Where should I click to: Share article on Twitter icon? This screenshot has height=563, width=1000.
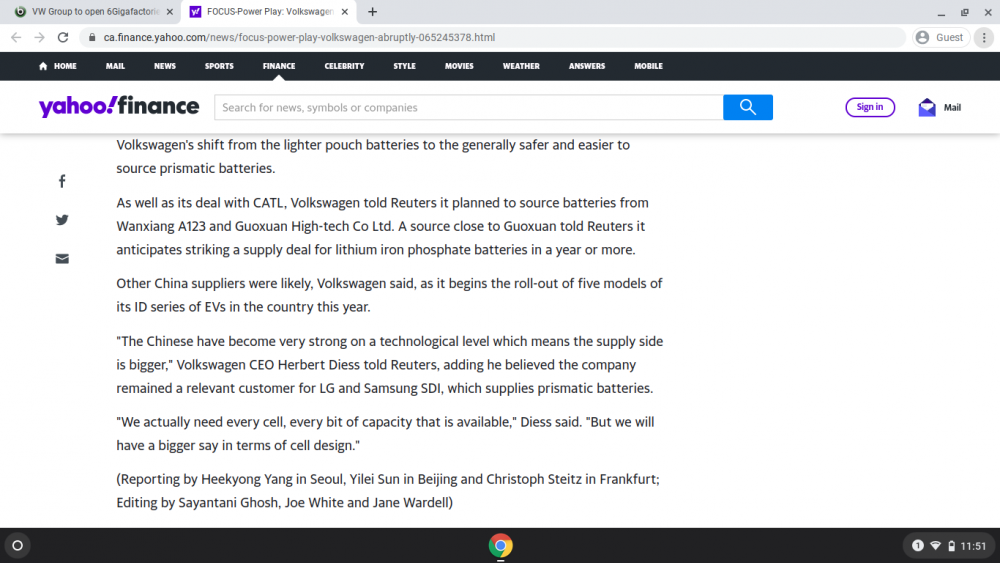pos(62,220)
